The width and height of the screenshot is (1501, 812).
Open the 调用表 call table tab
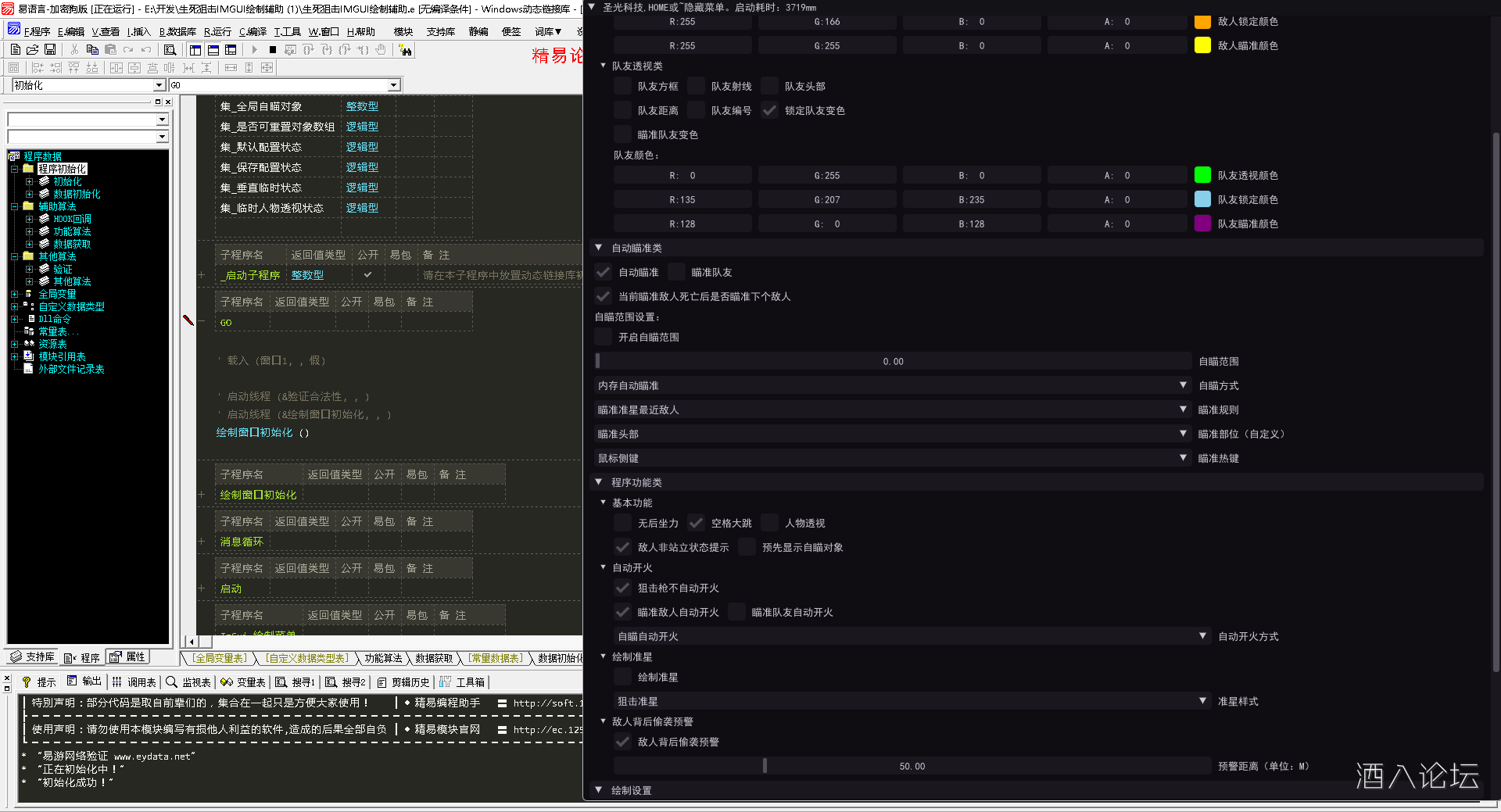pos(134,682)
